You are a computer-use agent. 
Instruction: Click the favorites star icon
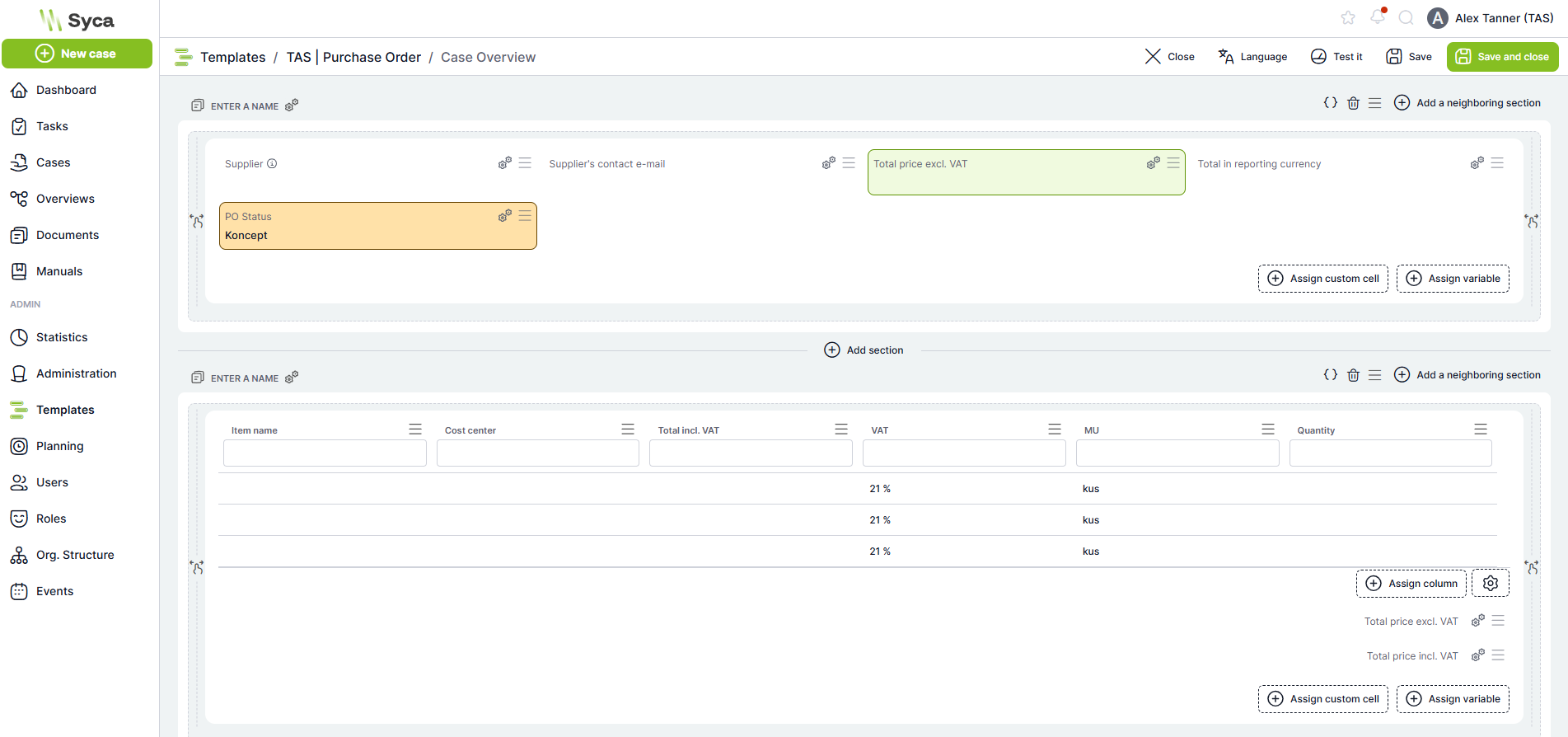(1348, 18)
